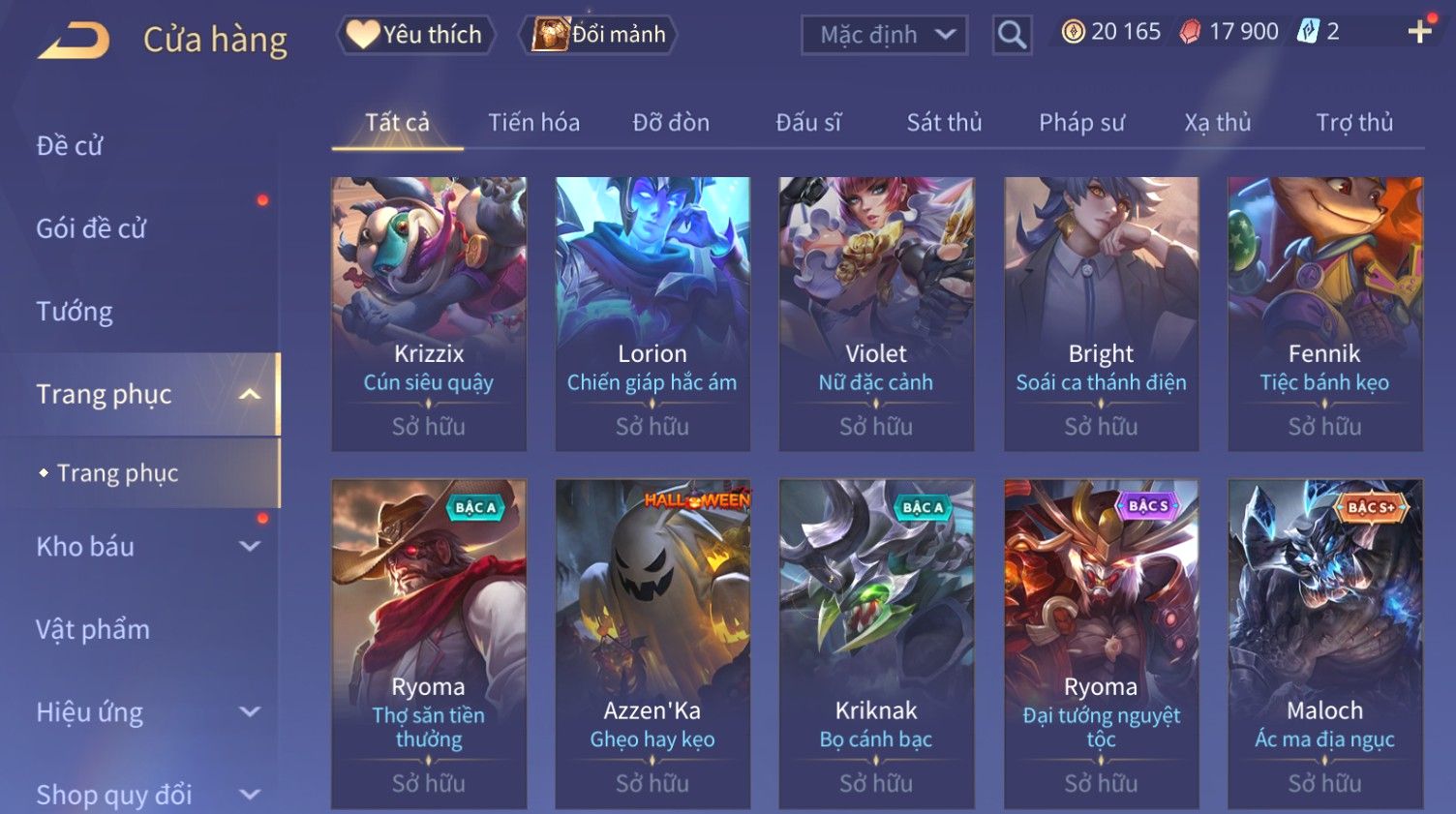Open Violet Nữ đặc cảnh skin card

876,314
